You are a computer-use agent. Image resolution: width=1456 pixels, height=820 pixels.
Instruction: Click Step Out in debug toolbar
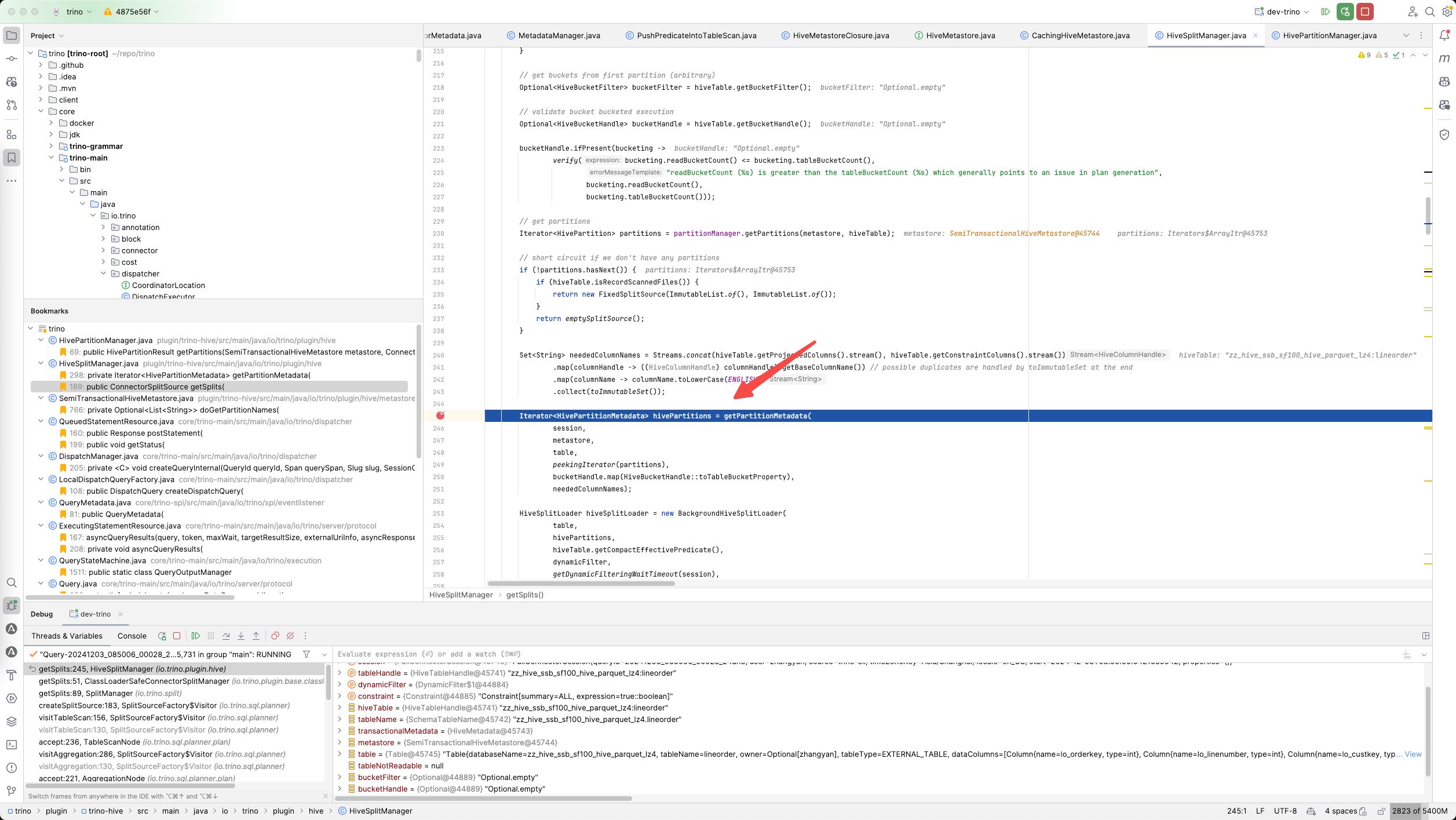(x=256, y=636)
